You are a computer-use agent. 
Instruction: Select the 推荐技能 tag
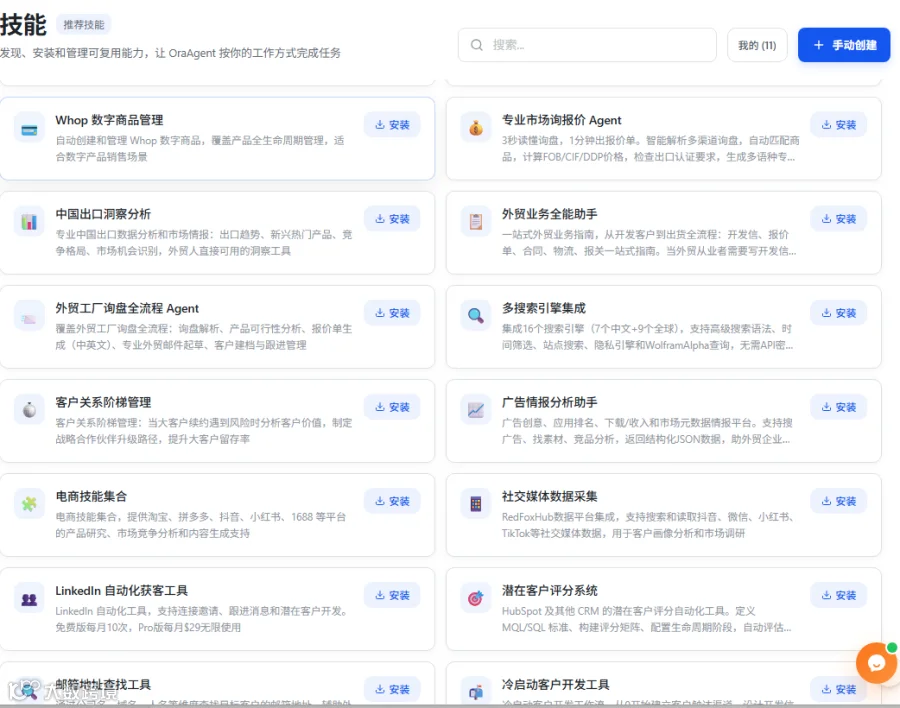pyautogui.click(x=84, y=25)
